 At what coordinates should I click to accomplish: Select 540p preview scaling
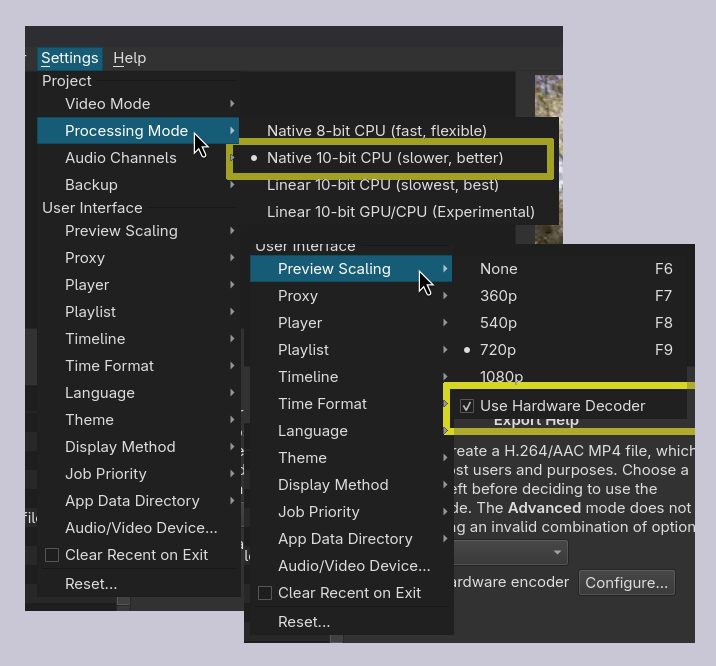(x=498, y=323)
